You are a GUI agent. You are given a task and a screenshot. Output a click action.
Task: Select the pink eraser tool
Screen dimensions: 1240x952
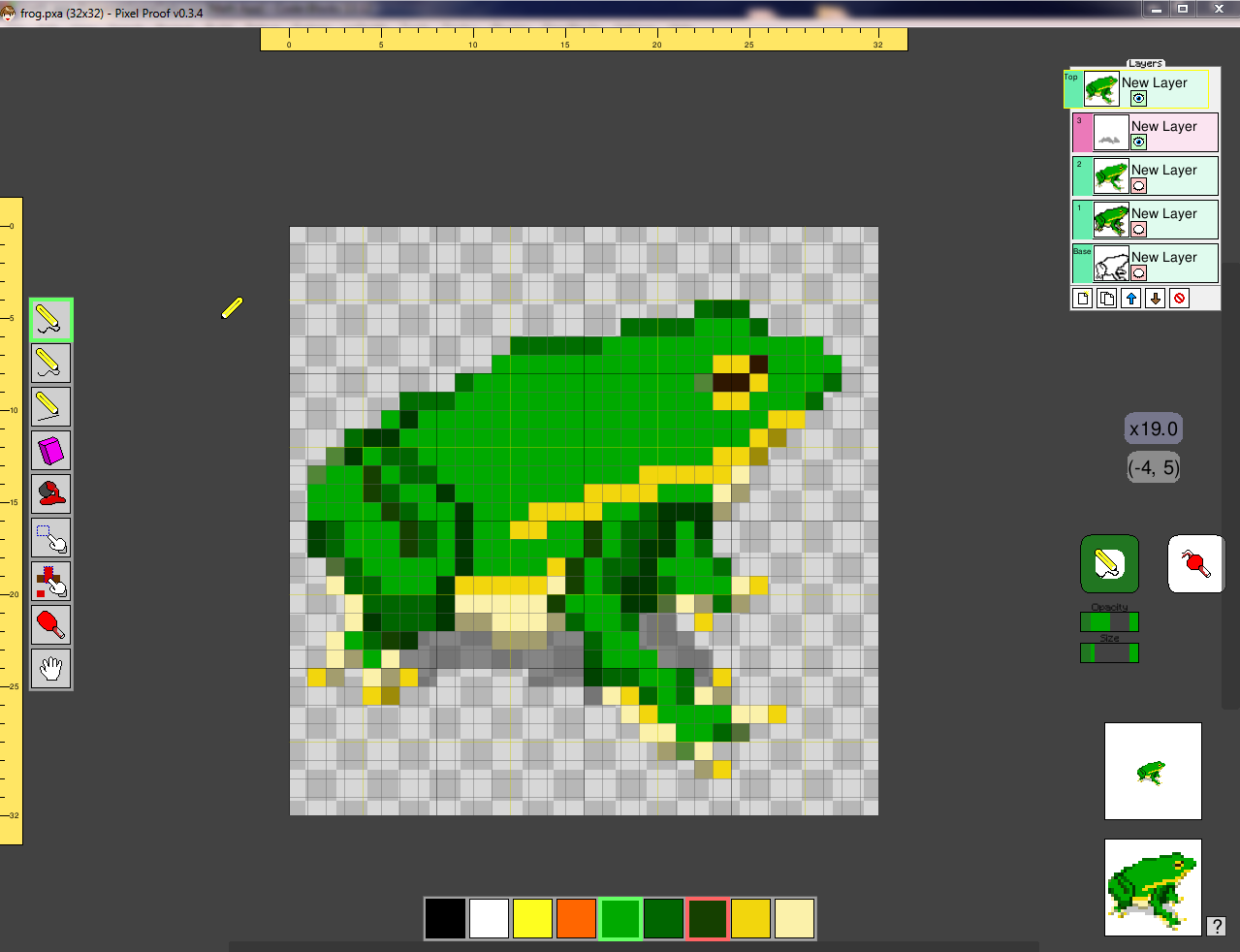coord(50,451)
